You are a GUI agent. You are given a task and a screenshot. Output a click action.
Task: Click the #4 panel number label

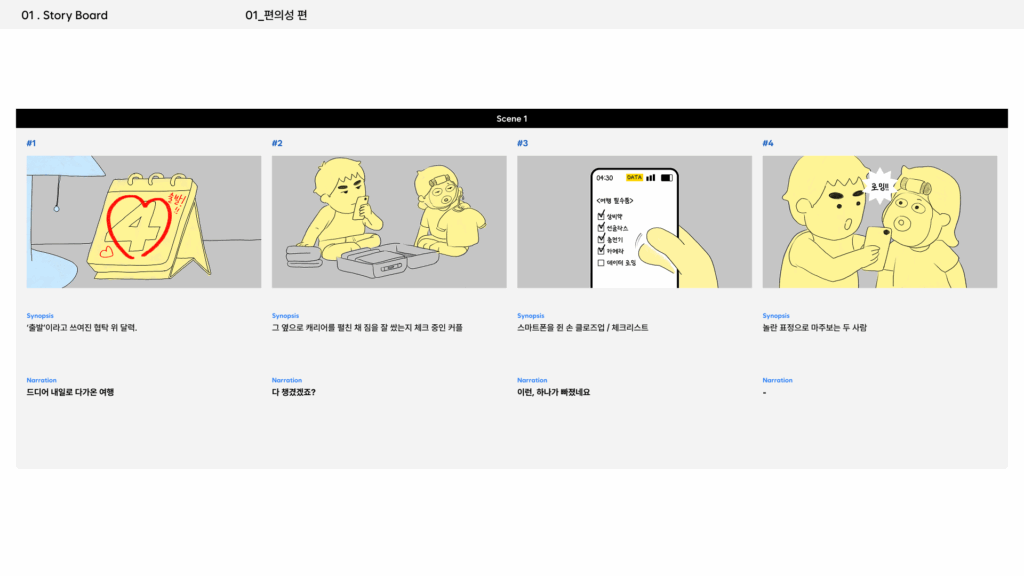pos(767,142)
